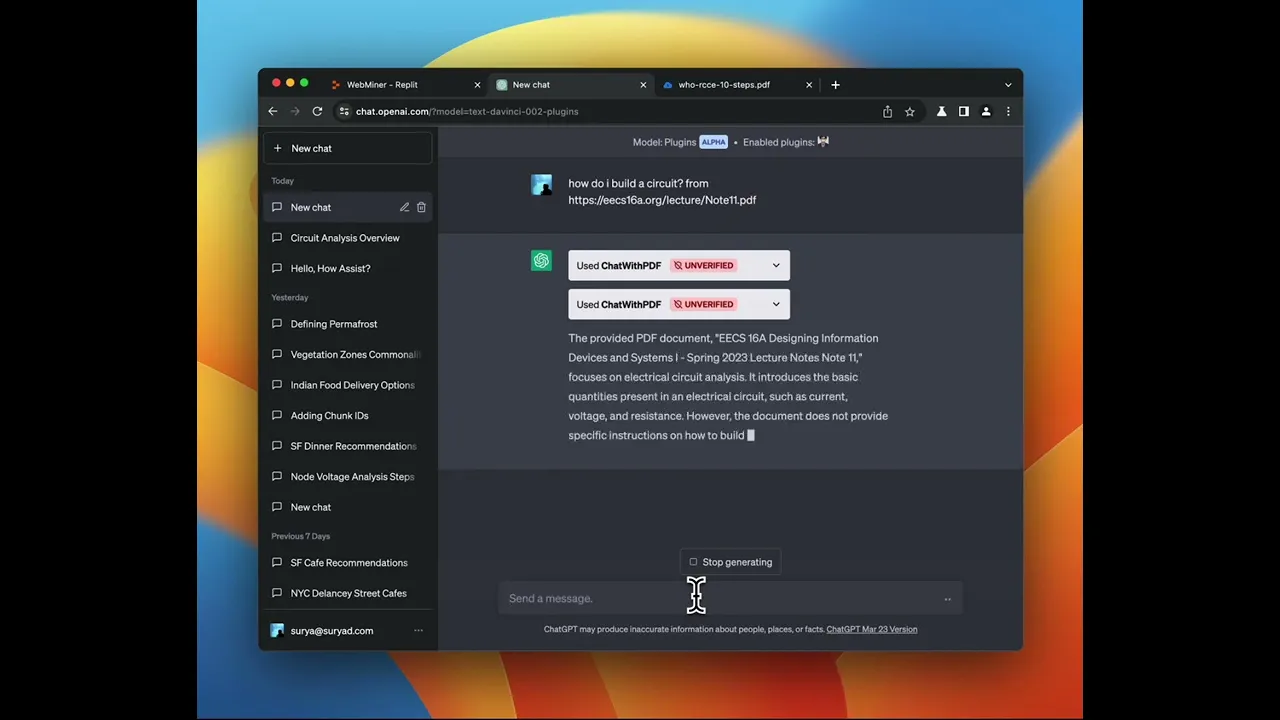Click the forward navigation arrow
1280x720 pixels.
coord(295,112)
